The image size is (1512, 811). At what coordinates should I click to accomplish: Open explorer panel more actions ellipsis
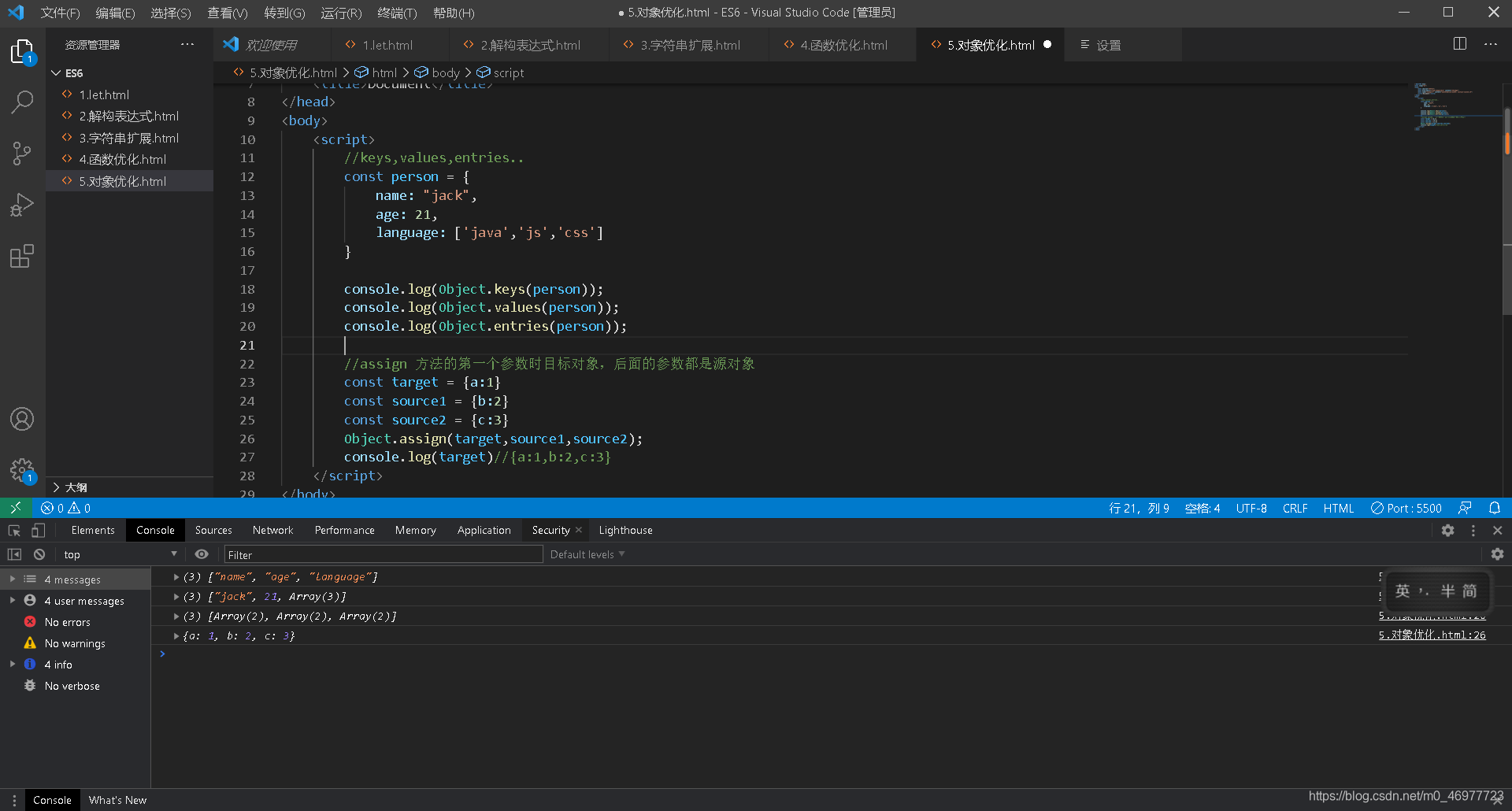click(187, 44)
